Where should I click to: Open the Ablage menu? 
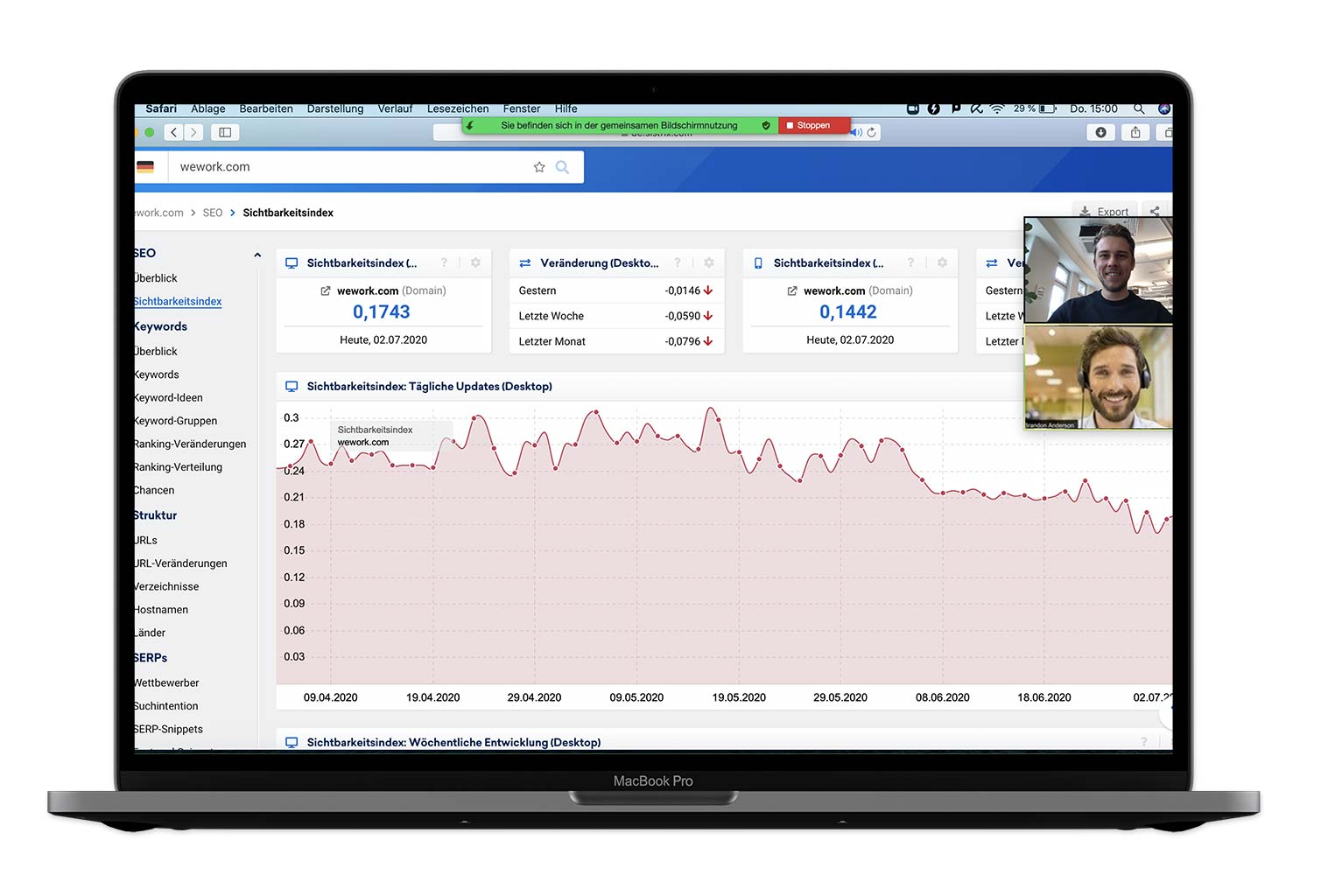[208, 108]
